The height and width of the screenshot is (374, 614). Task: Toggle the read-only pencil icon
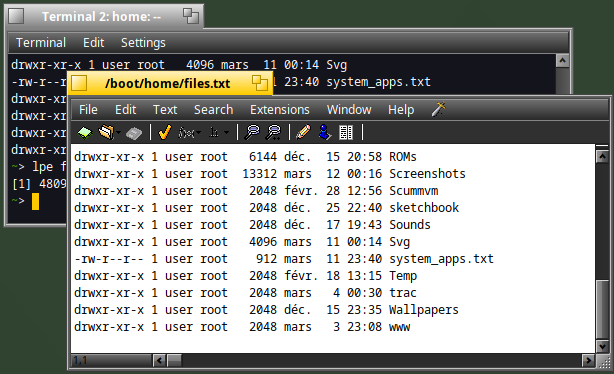coord(303,132)
